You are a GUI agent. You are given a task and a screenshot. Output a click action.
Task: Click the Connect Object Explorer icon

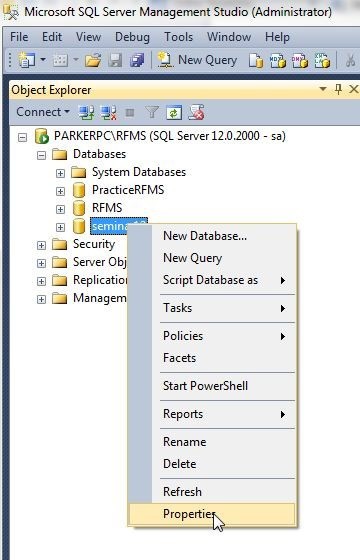[86, 112]
